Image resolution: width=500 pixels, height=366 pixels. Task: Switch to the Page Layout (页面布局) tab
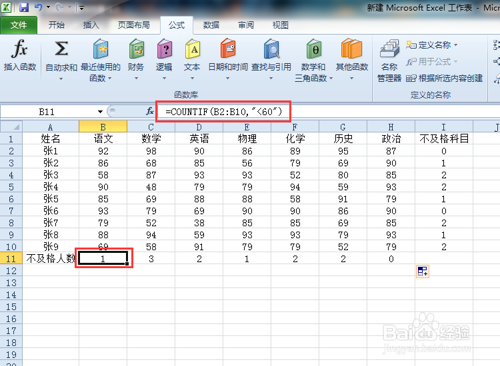click(134, 25)
